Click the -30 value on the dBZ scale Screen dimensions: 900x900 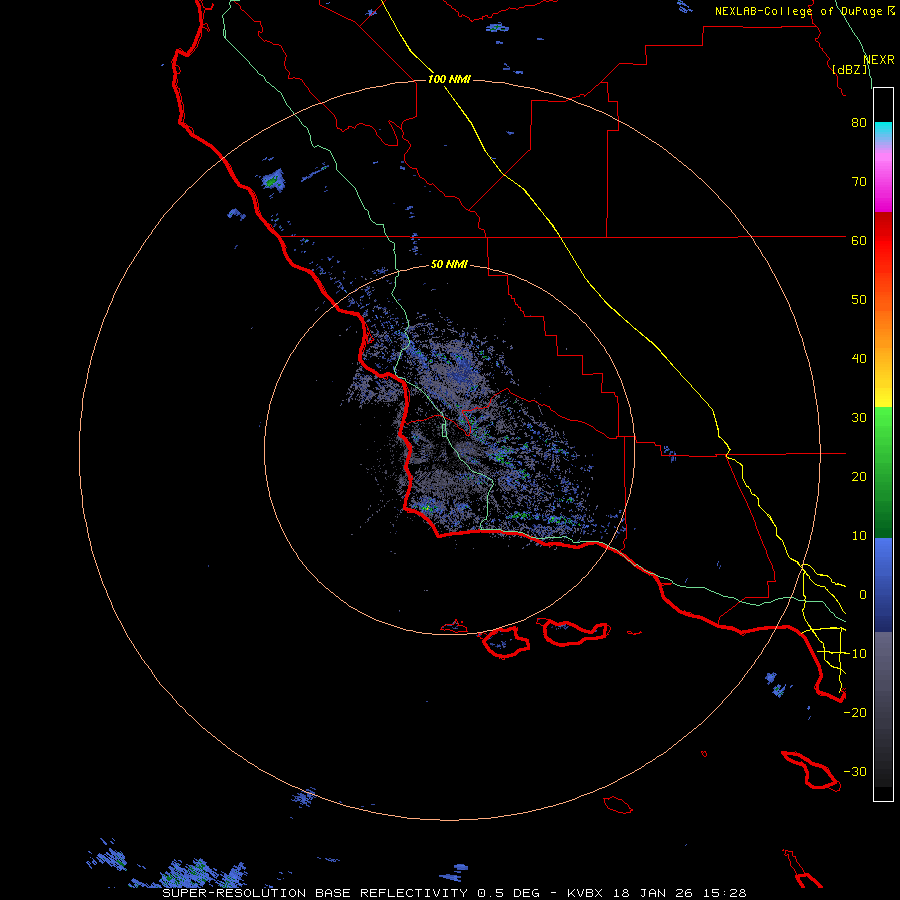coord(855,772)
